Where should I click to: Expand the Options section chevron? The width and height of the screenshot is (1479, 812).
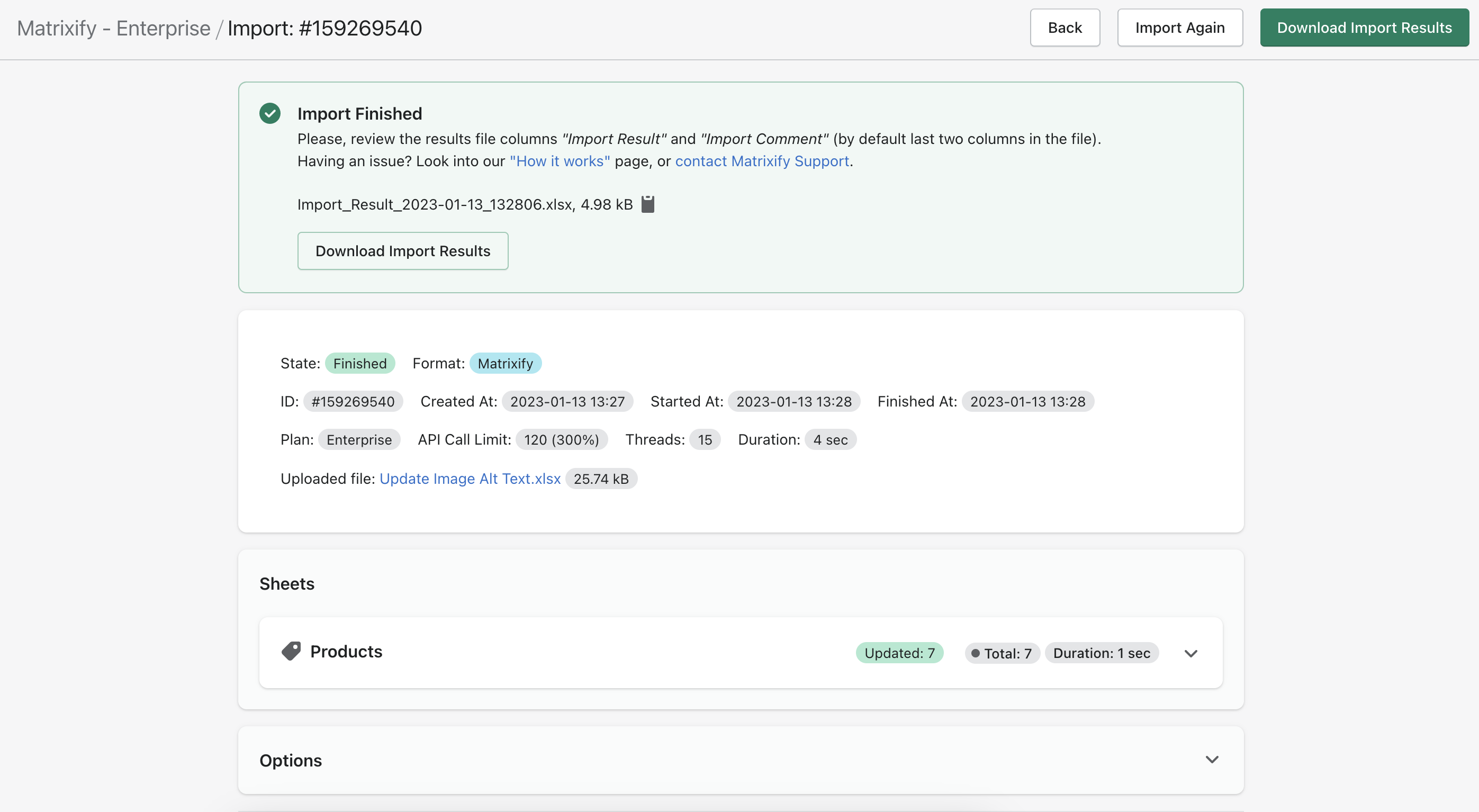(1212, 759)
